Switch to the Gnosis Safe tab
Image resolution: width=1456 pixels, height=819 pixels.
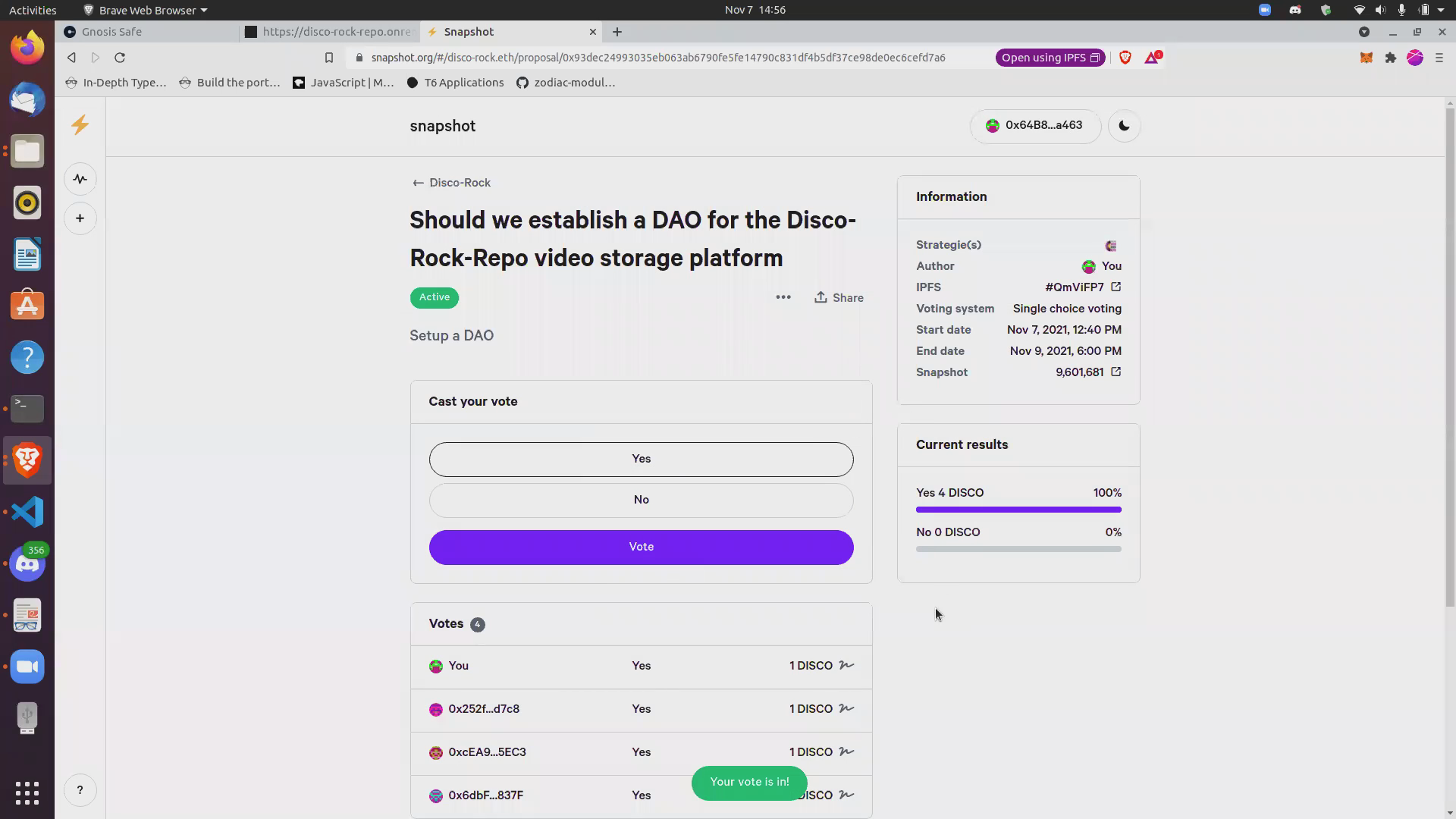(146, 32)
